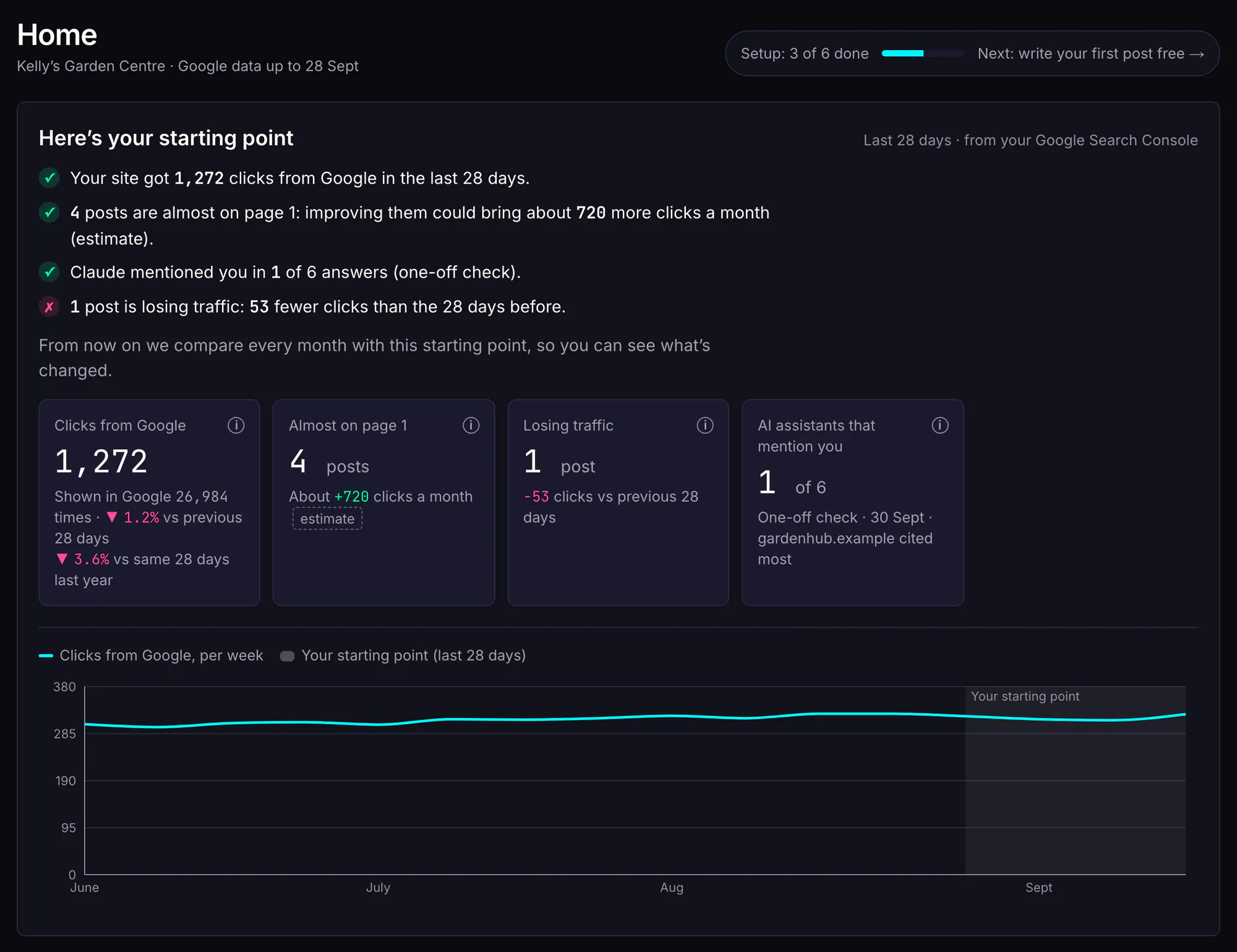Click the pink down triangle beside 1.2%

coord(112,517)
